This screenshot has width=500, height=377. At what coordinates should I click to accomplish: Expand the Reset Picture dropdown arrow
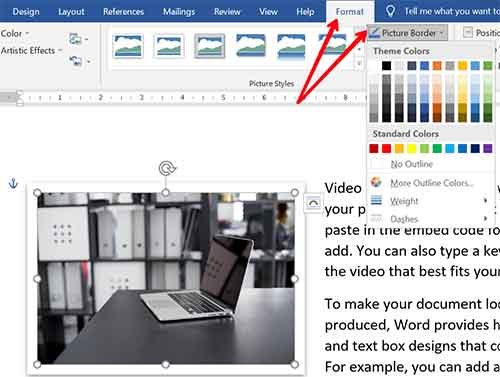tap(88, 61)
